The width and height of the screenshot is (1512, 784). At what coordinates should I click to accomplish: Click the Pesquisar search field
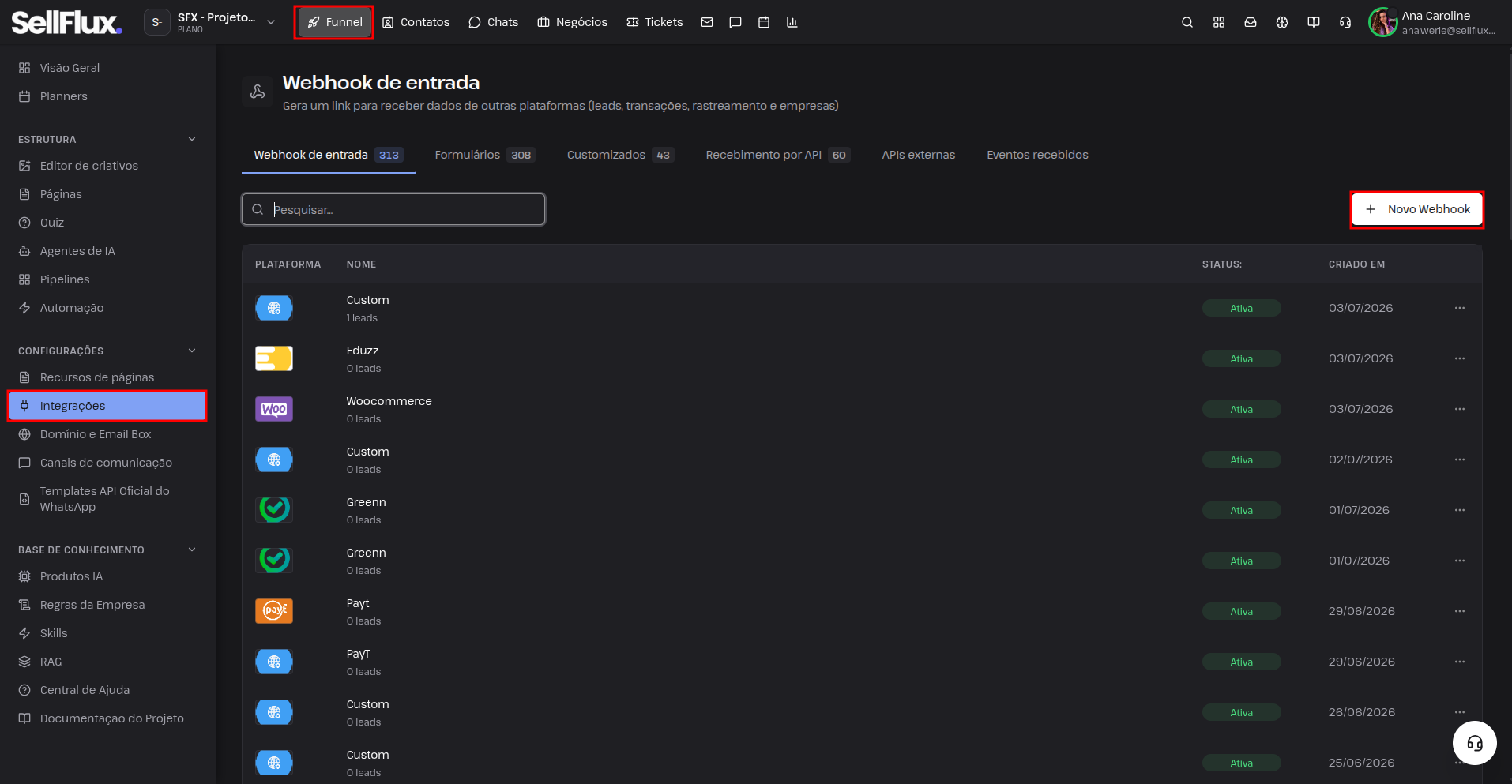click(x=393, y=209)
